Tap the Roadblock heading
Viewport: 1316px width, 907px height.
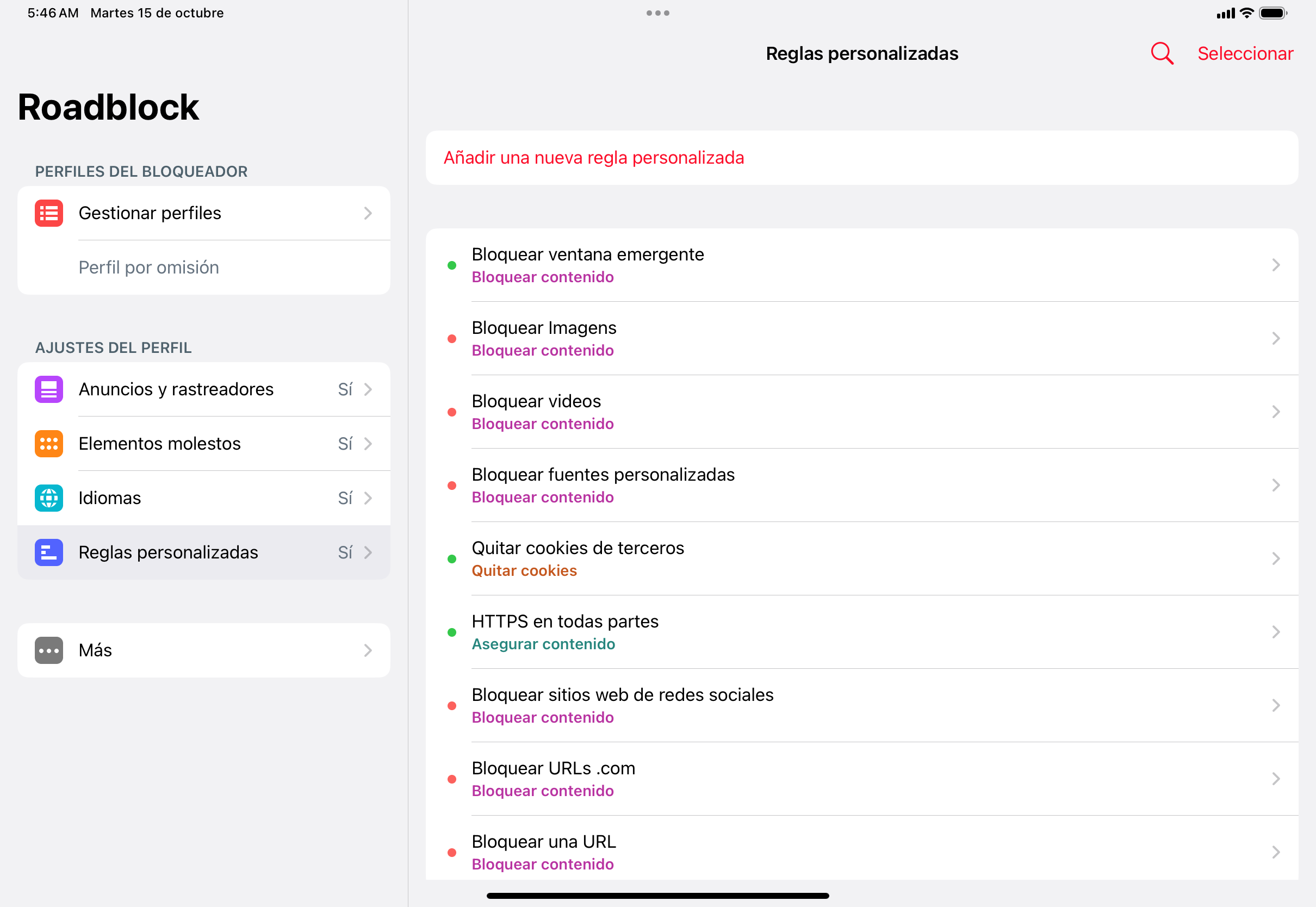tap(108, 107)
